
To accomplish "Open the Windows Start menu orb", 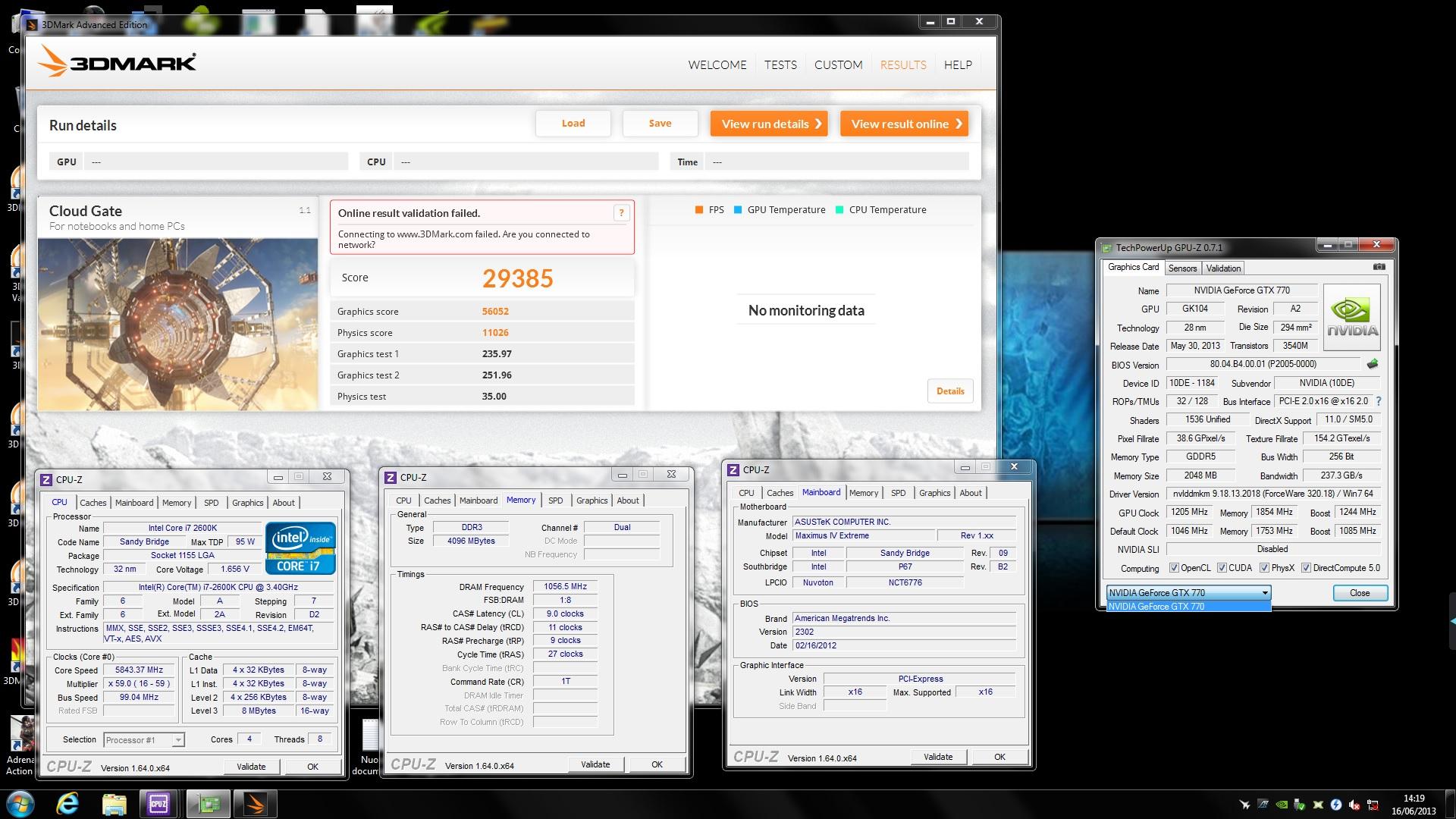I will 20,804.
